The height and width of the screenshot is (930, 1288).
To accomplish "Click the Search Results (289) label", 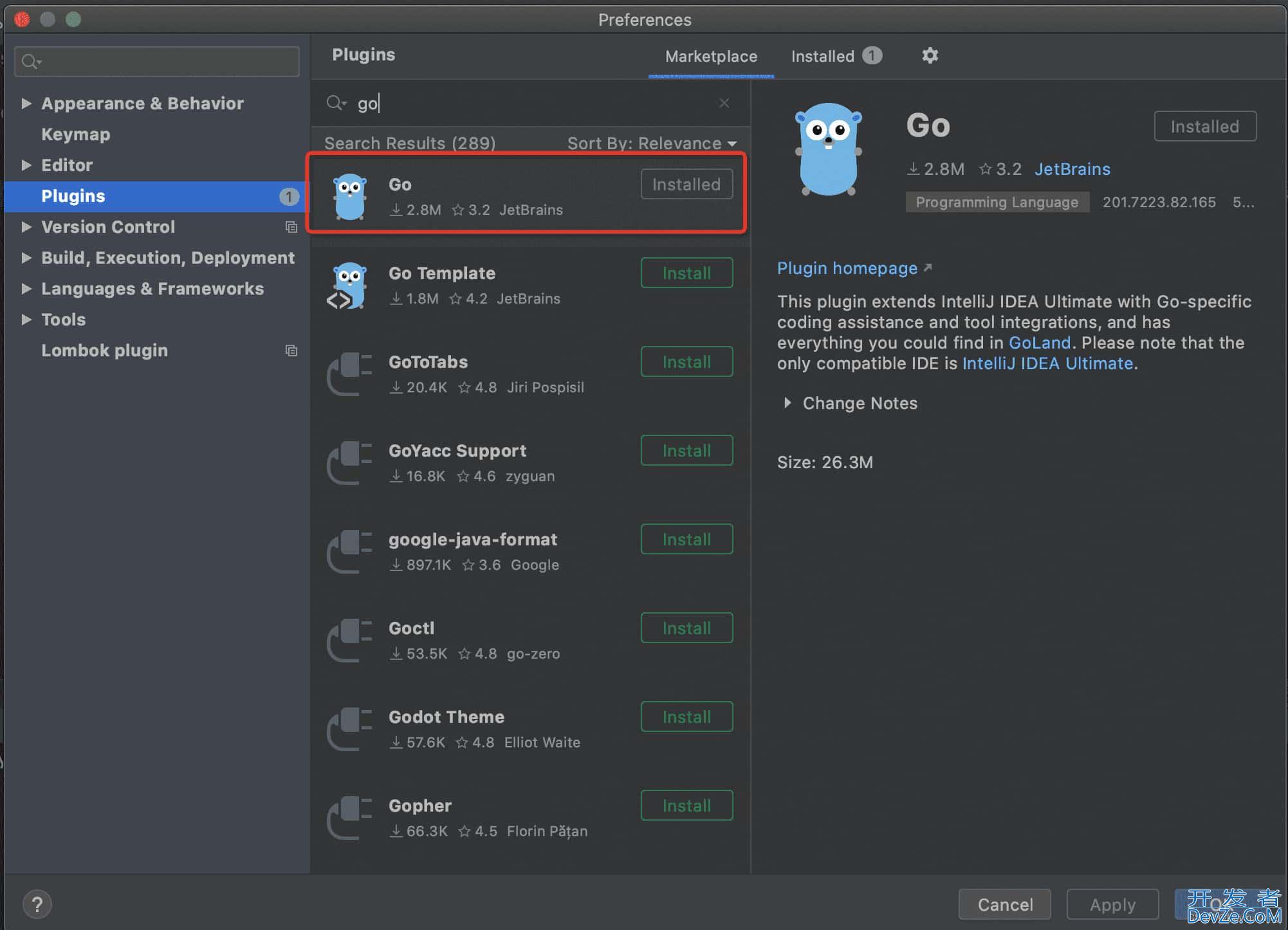I will (x=410, y=143).
